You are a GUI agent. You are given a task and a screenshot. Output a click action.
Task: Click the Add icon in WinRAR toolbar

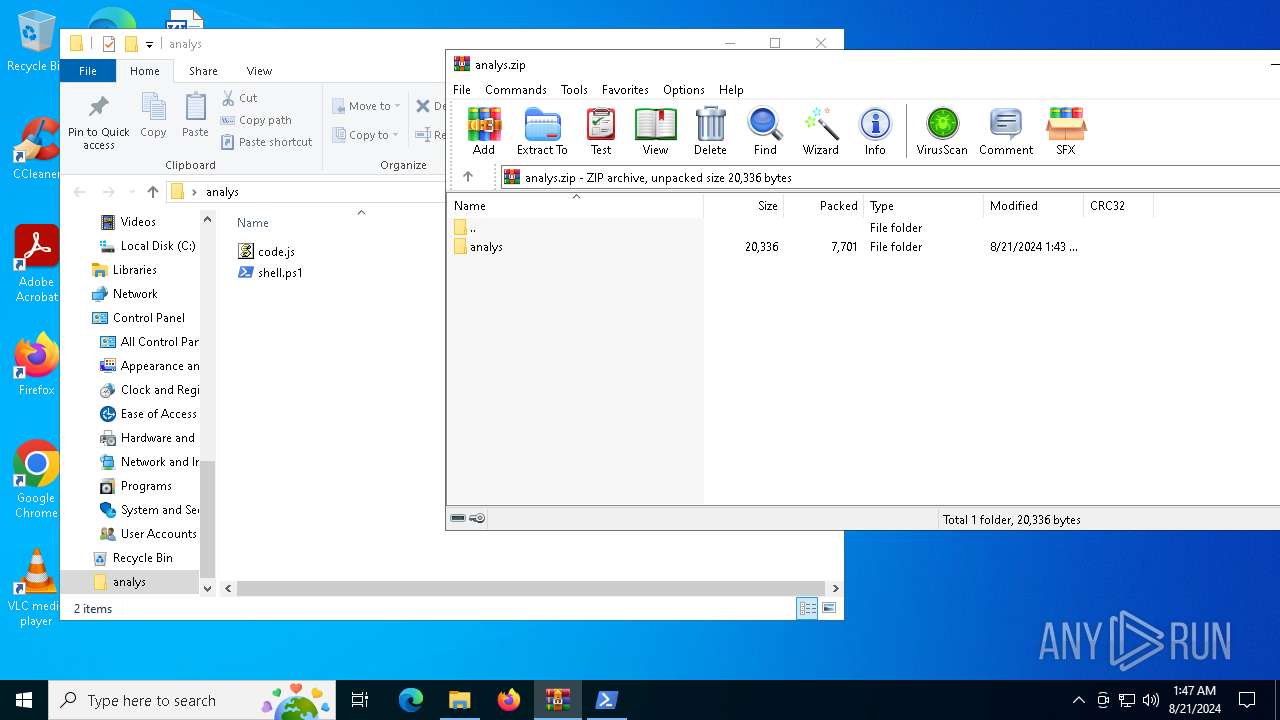point(484,132)
